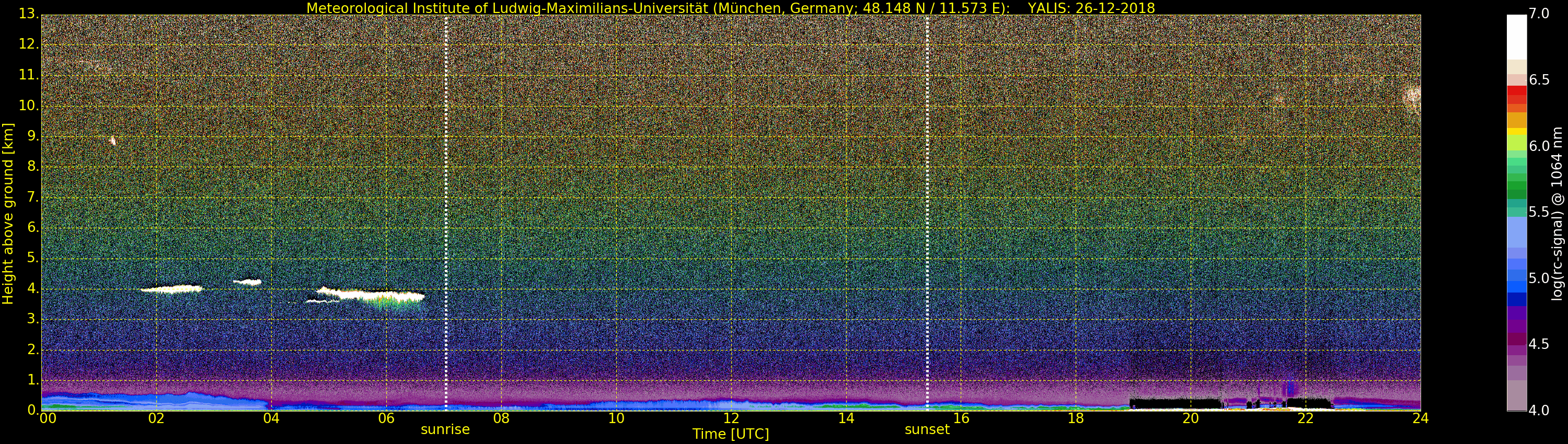Click the "log(rc-signal) @ 1064 nm" colorbar label

1557,214
